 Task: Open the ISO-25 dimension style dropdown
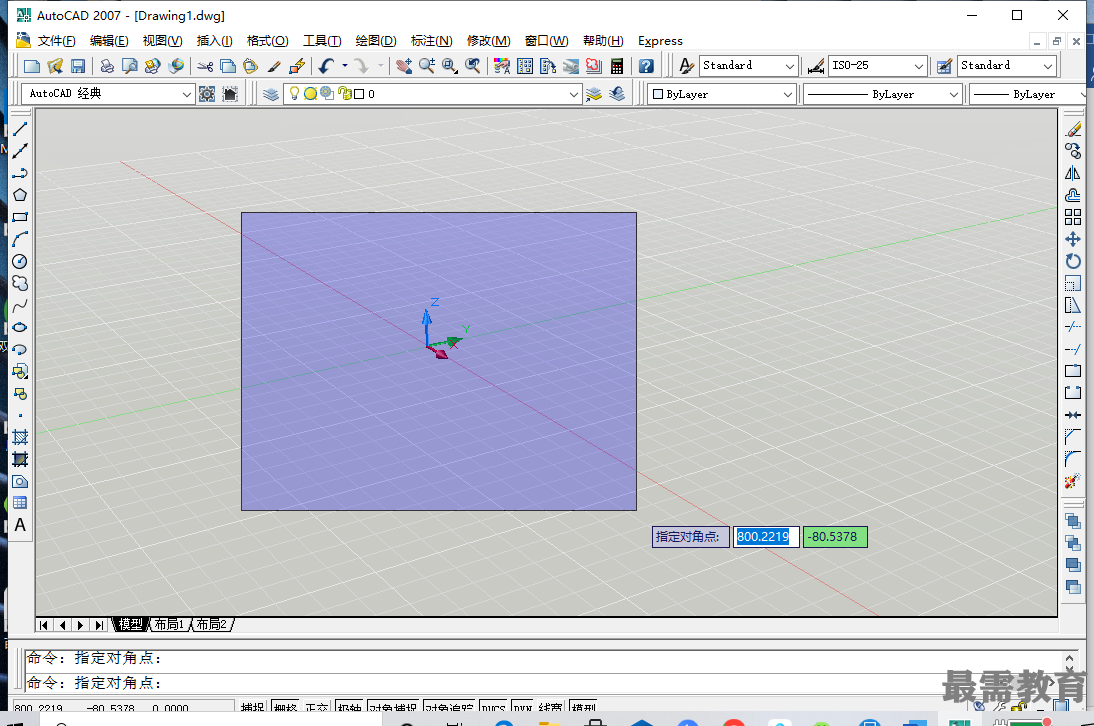pos(919,66)
